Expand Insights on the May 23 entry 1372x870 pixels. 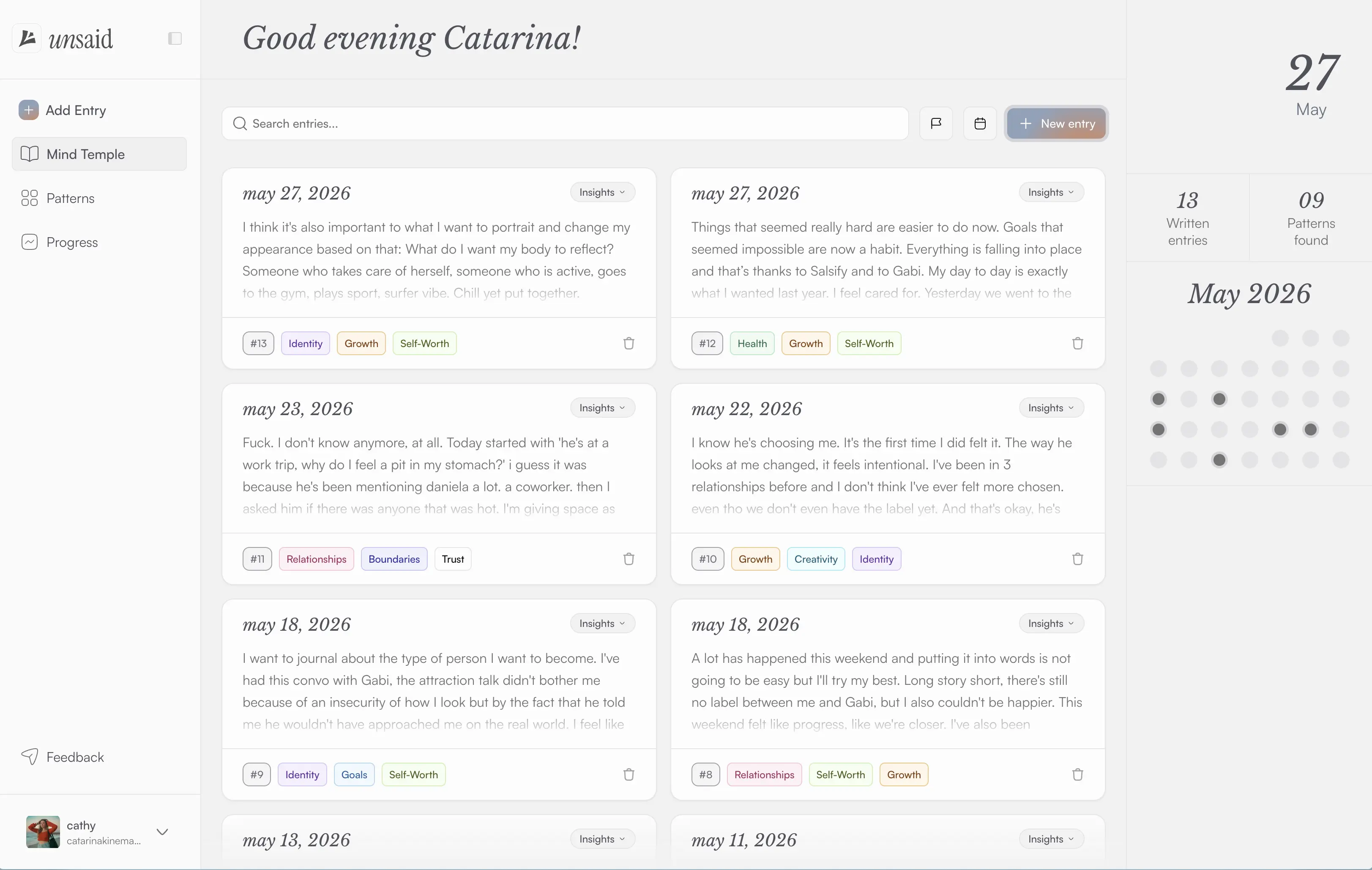click(602, 408)
